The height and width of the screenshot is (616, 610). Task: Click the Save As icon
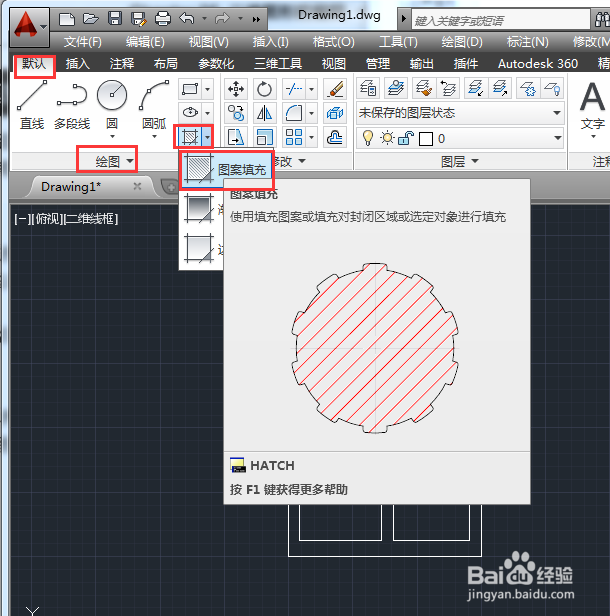click(x=138, y=19)
